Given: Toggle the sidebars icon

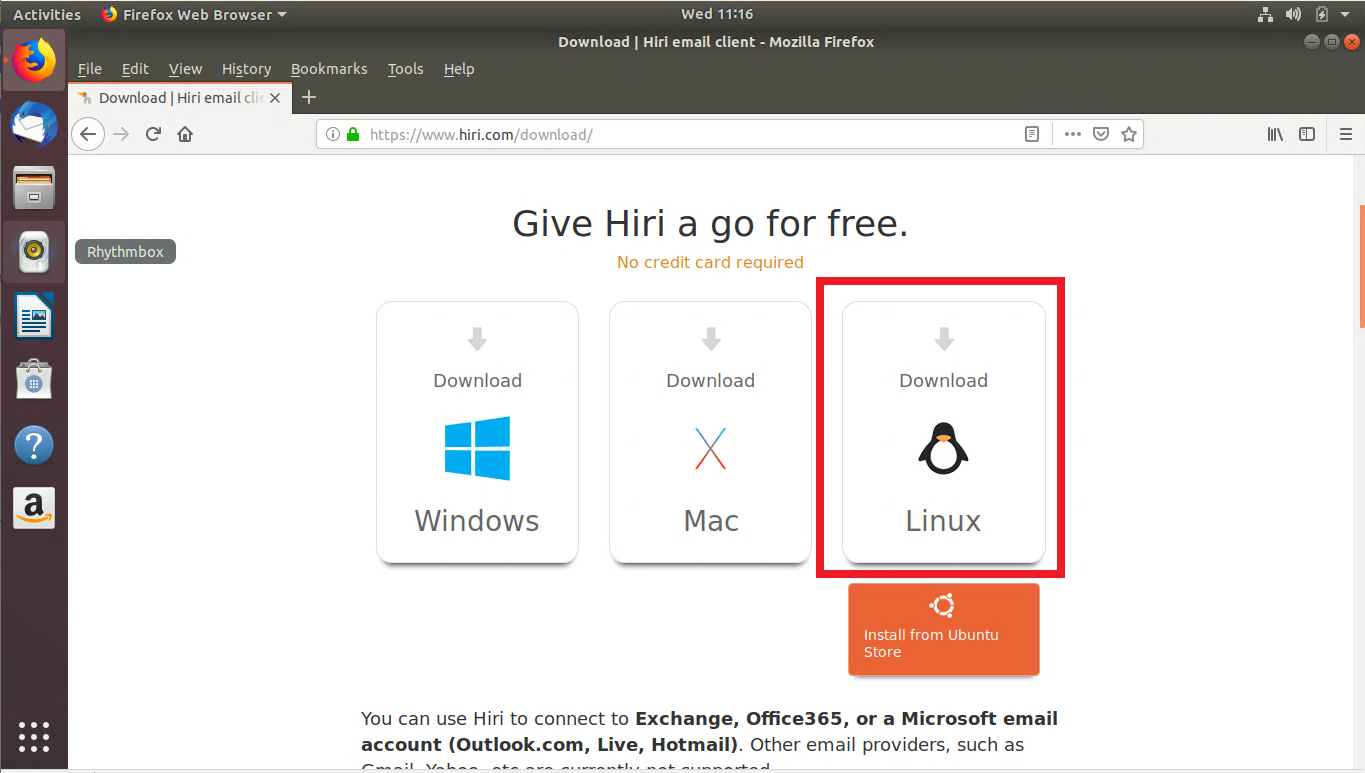Looking at the screenshot, I should tap(1307, 134).
